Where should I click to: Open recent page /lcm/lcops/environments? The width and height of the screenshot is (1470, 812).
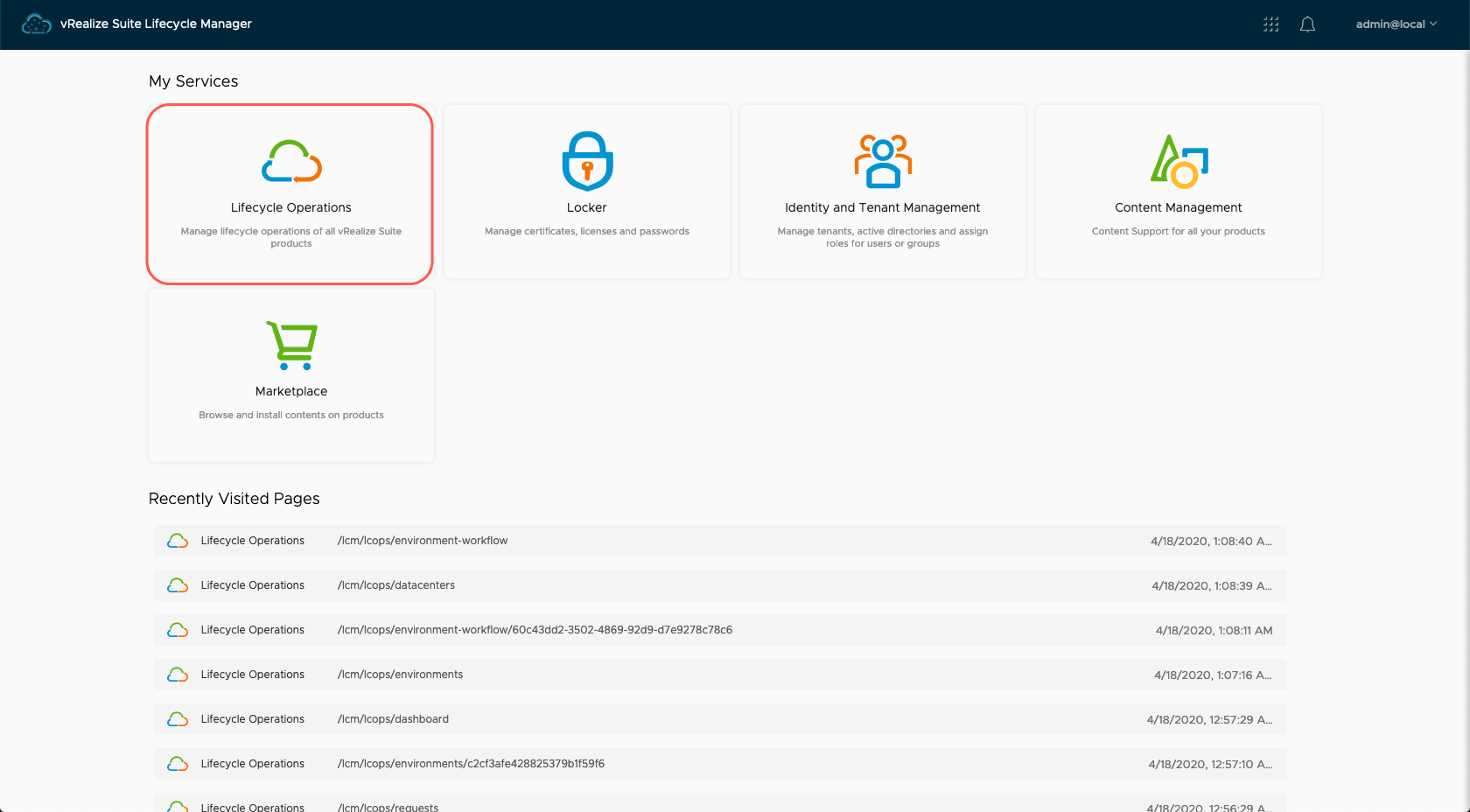(401, 675)
